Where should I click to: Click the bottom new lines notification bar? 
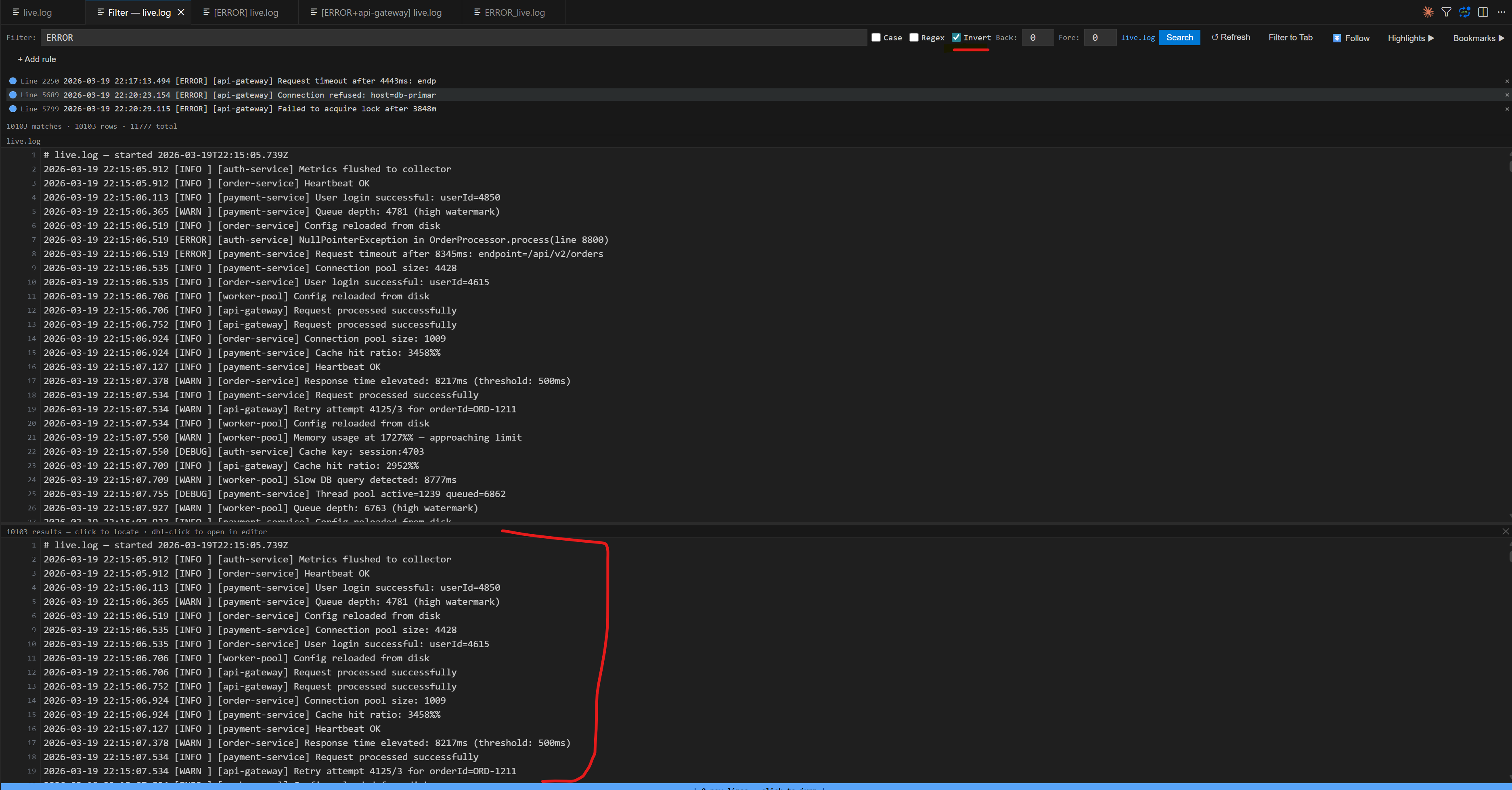756,786
